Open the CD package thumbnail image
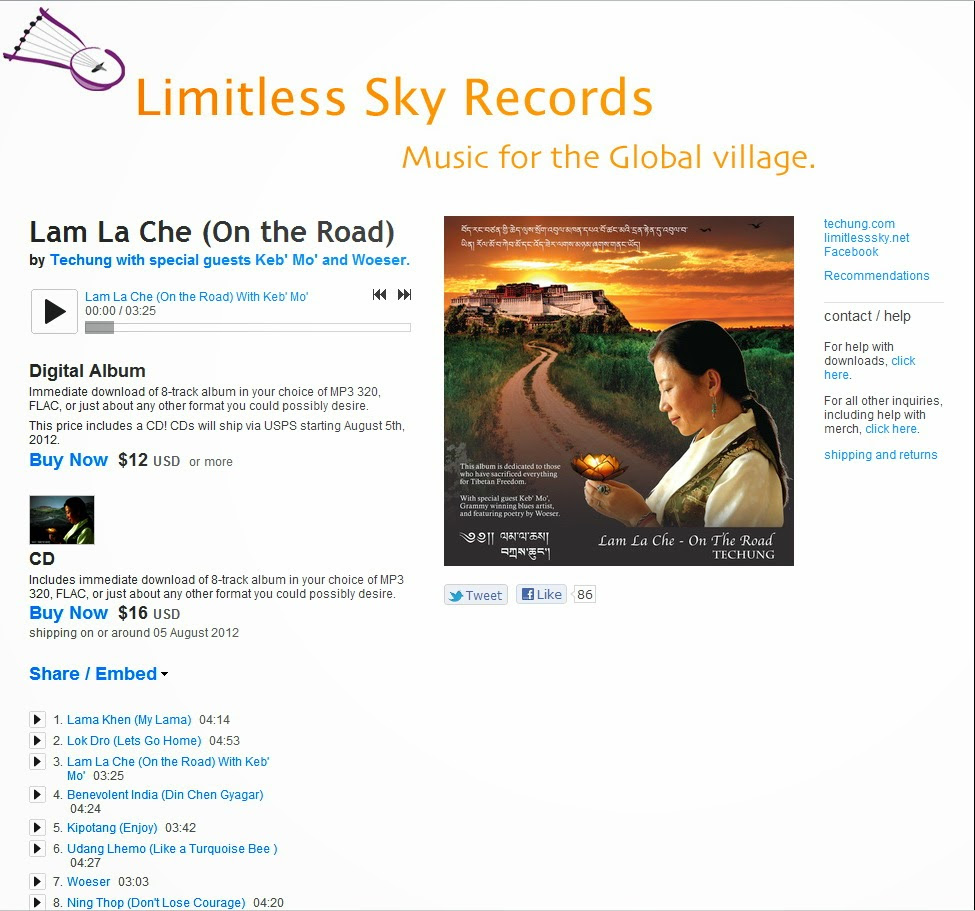Image resolution: width=975 pixels, height=911 pixels. tap(62, 520)
